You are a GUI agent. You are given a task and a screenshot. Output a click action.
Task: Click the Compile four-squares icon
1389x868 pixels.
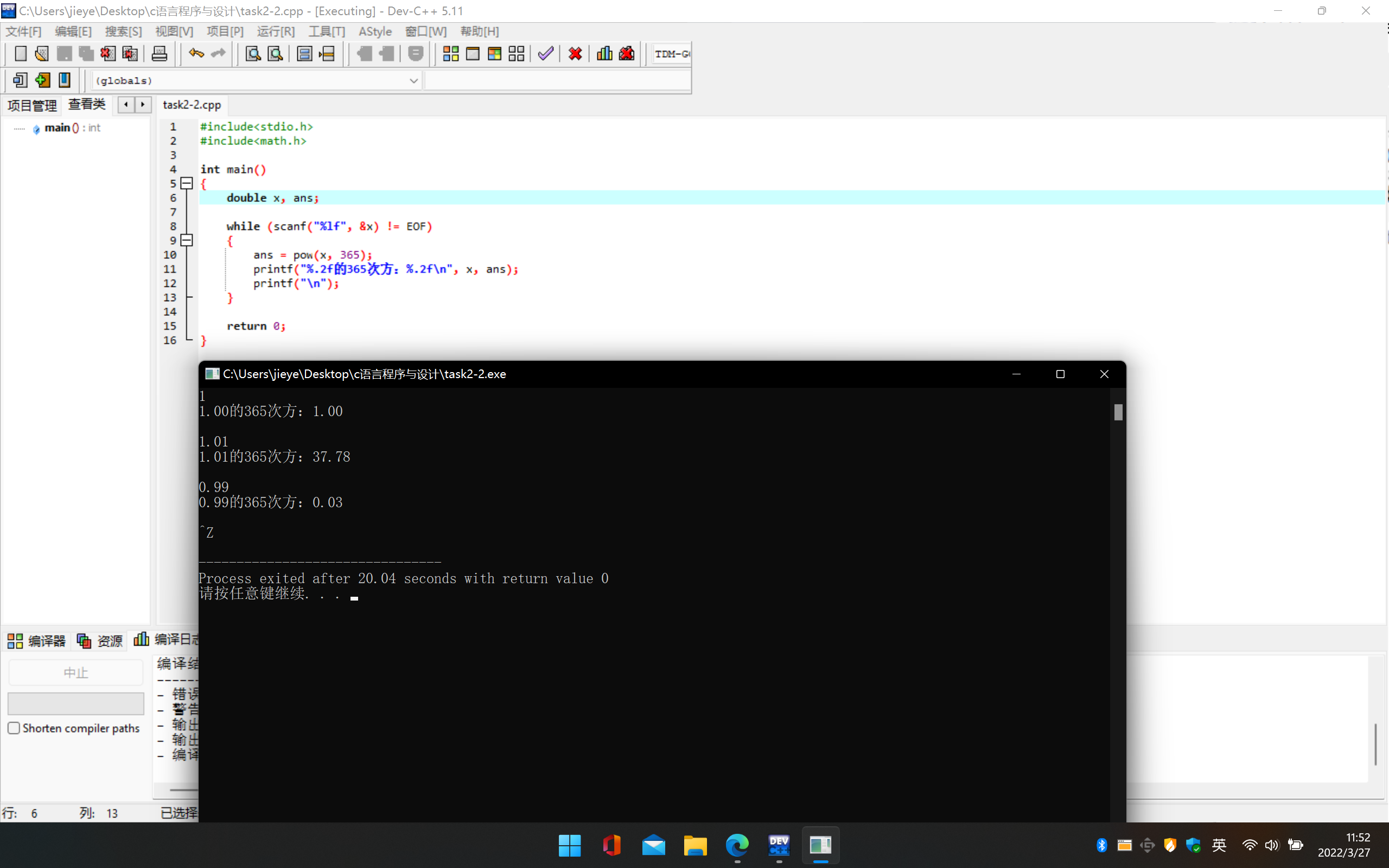coord(450,54)
